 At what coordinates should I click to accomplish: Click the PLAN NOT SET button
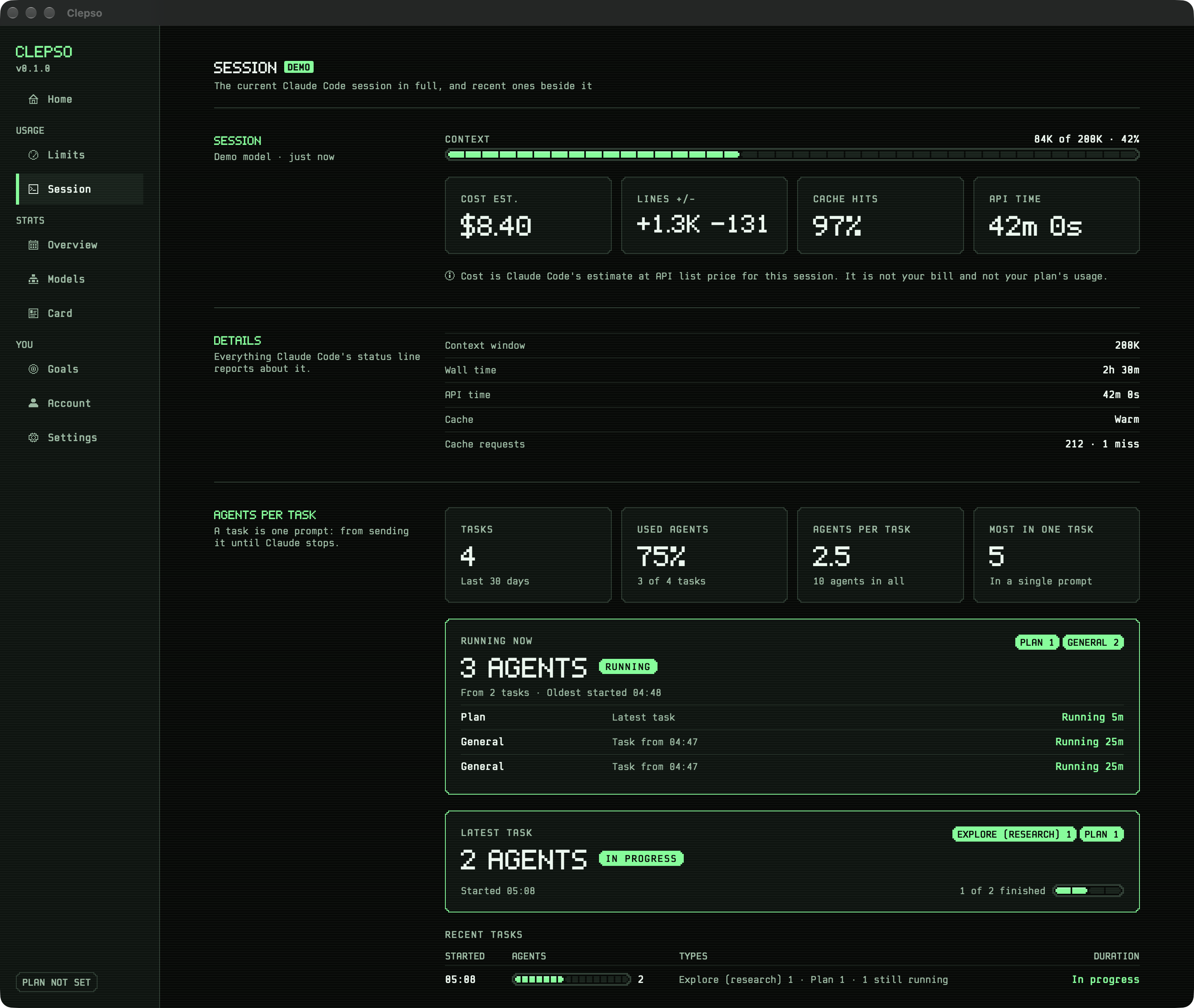(57, 982)
